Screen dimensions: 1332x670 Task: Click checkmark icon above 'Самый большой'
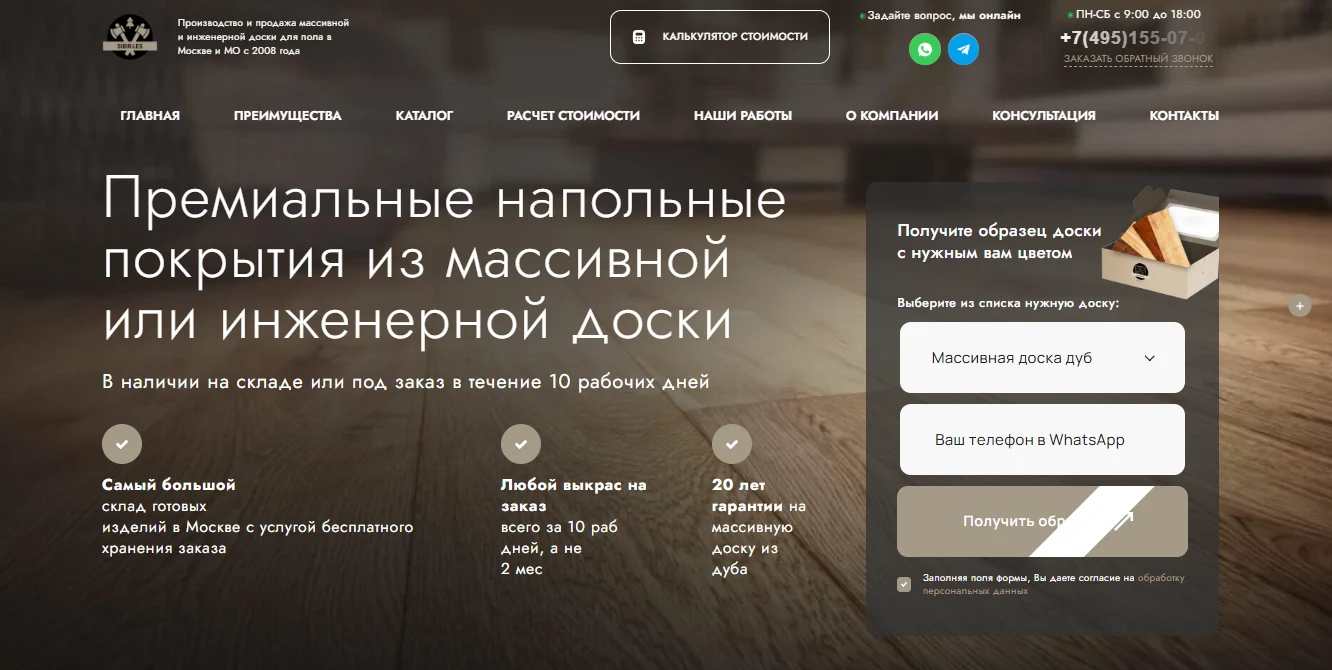point(122,444)
